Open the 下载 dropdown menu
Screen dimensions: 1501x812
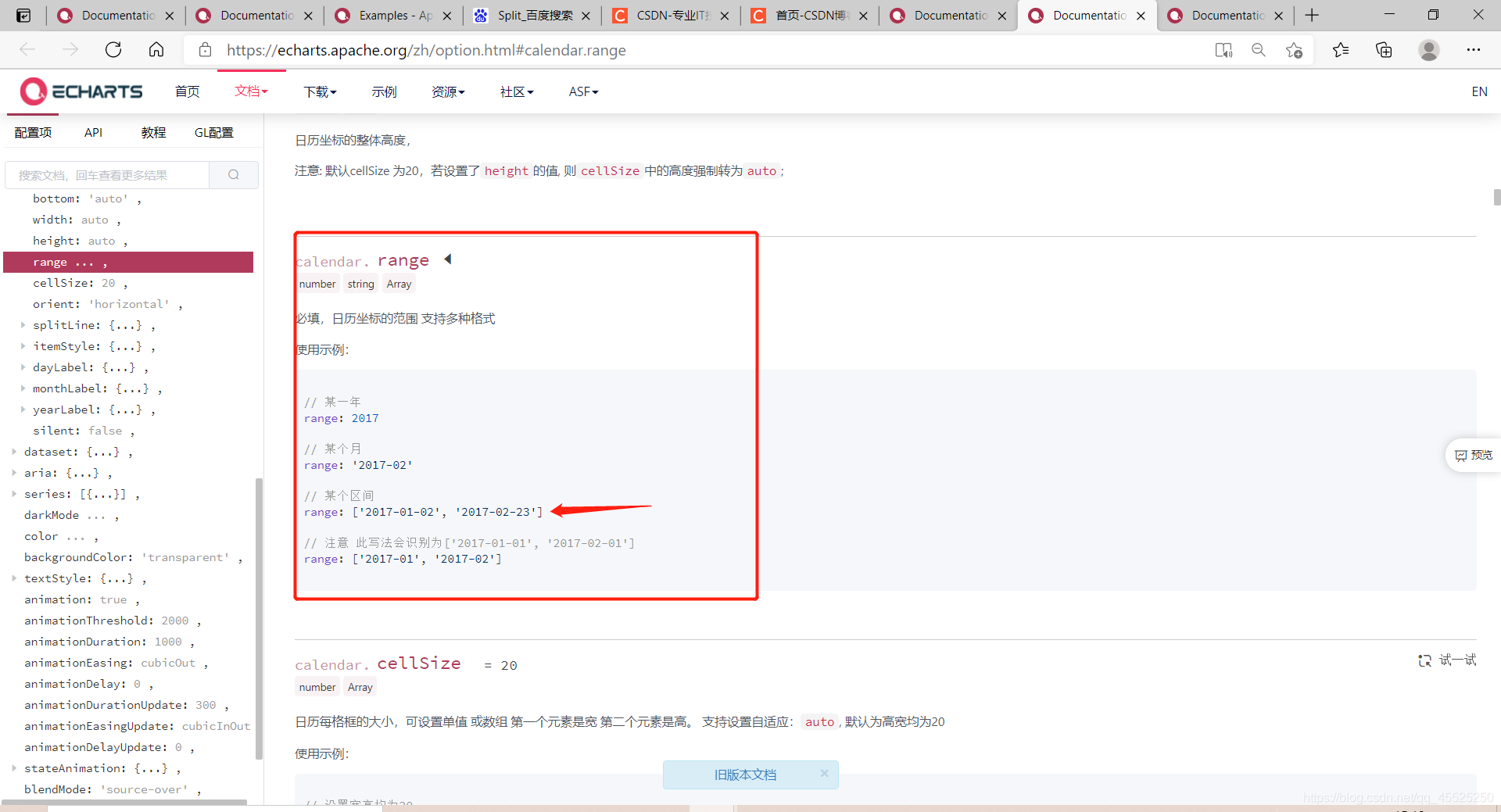point(320,92)
